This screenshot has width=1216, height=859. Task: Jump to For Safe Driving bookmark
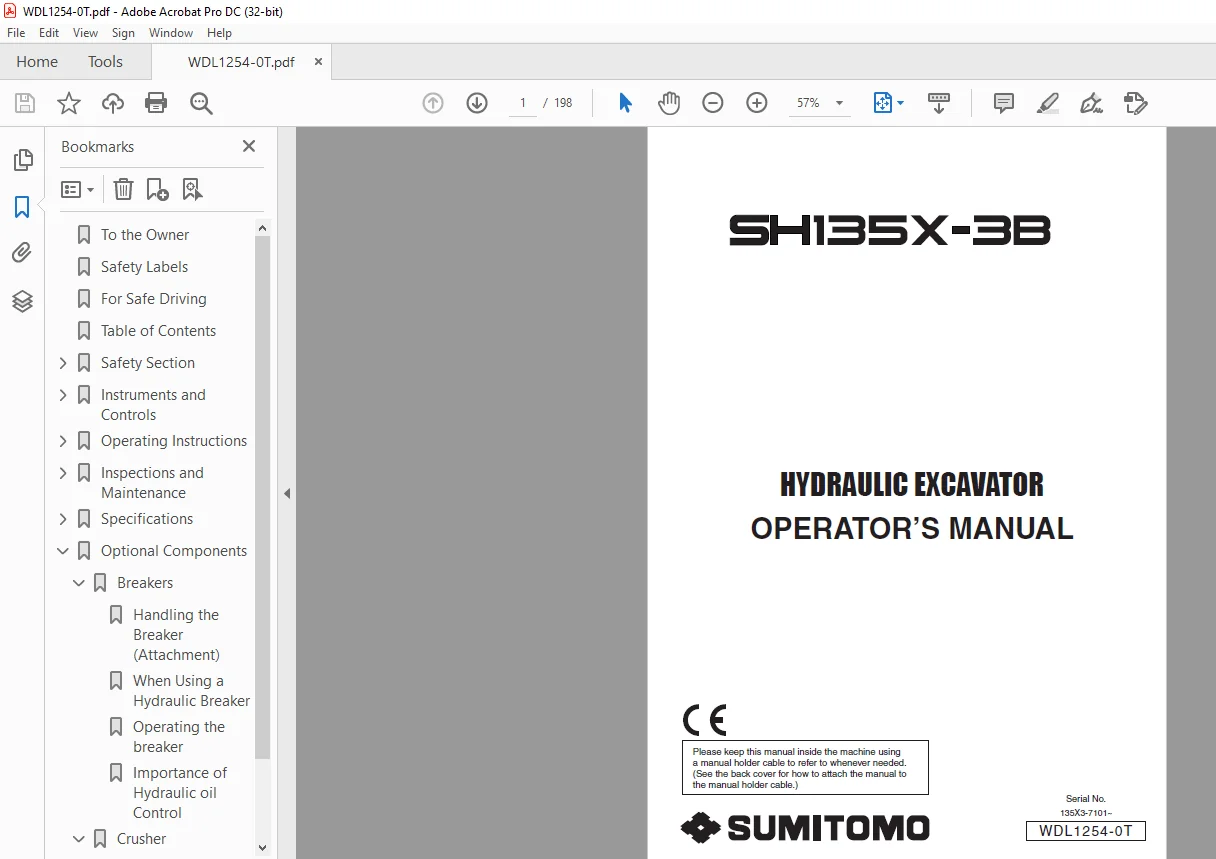click(154, 299)
